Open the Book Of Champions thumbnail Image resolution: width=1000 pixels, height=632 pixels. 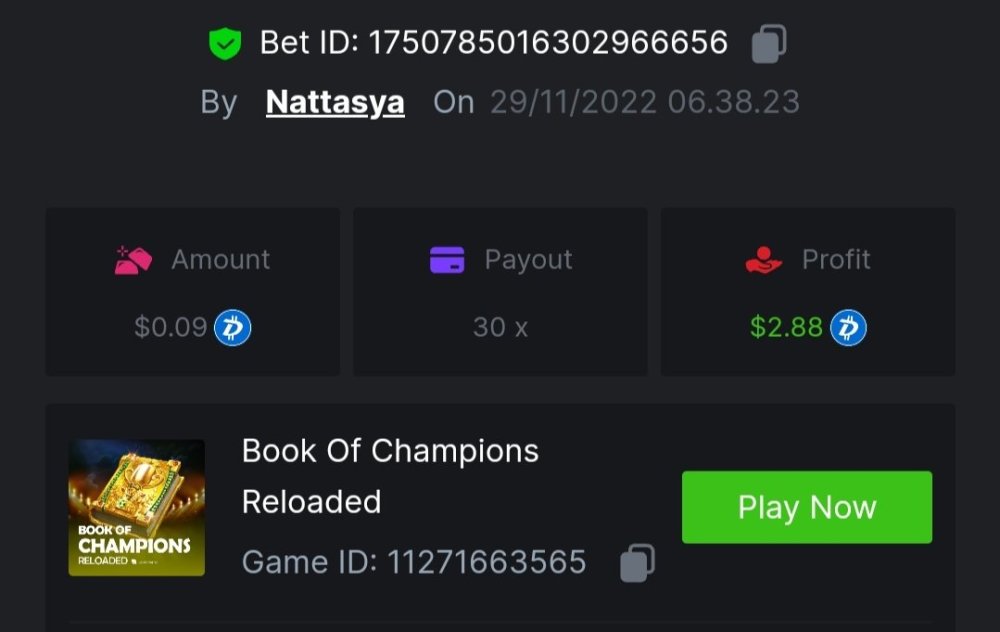coord(137,508)
